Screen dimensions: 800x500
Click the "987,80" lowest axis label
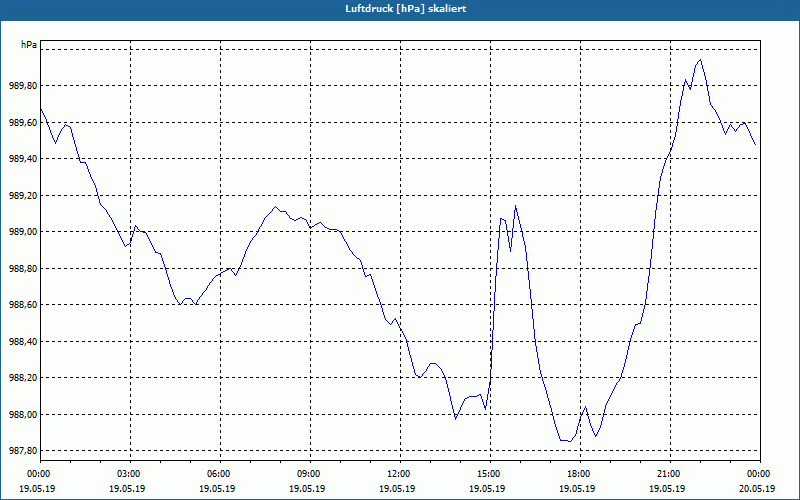[23, 451]
